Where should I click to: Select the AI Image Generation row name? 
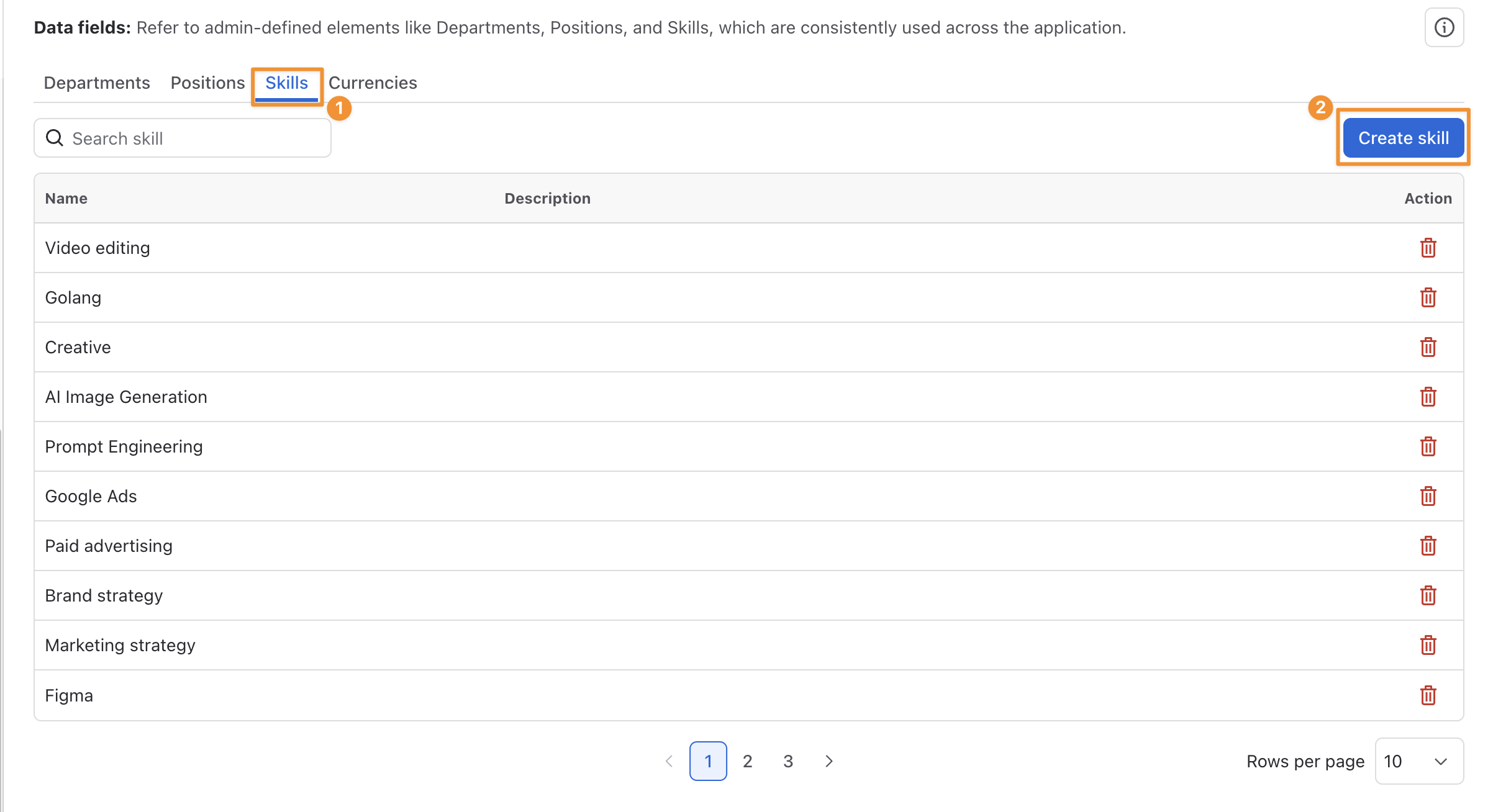coord(126,397)
